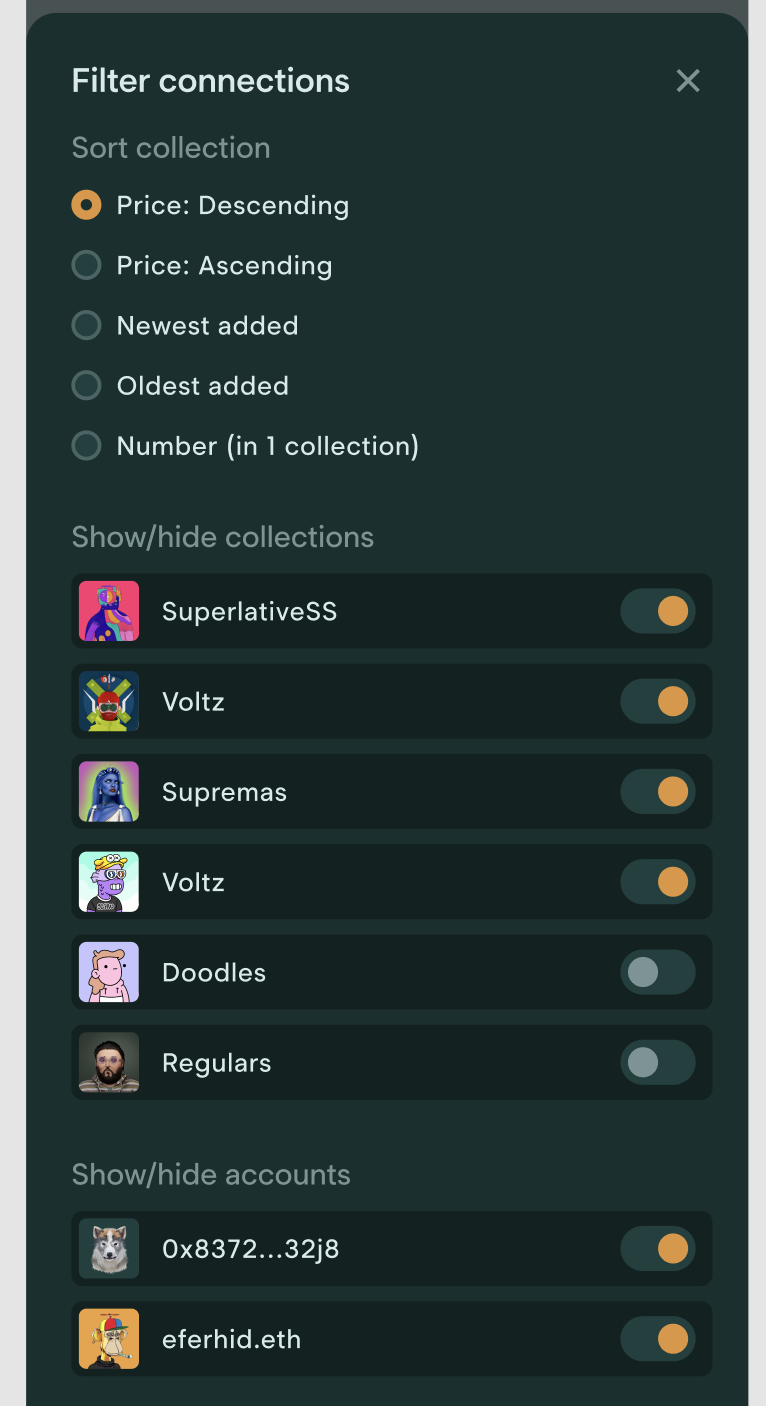
Task: Click the dog avatar for account 0x8372...32j8
Action: pos(108,1248)
